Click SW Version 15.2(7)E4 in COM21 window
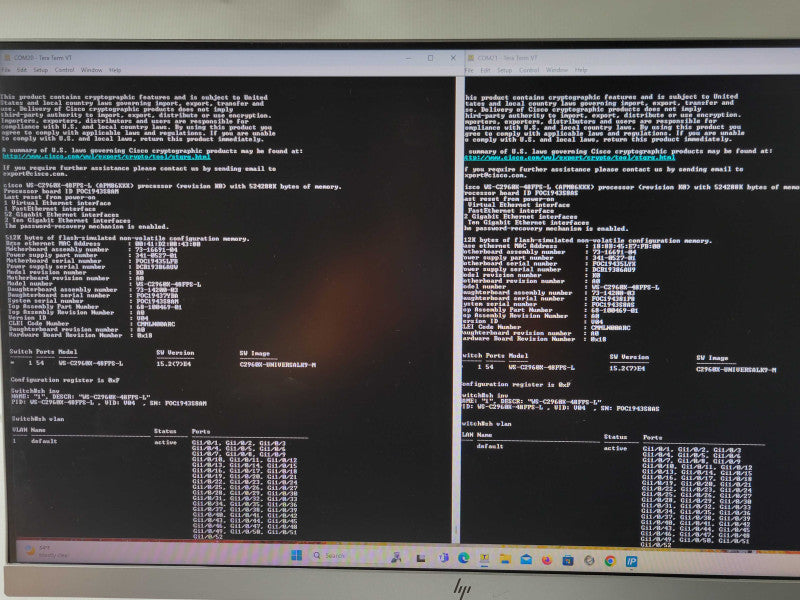800x600 pixels. point(628,368)
